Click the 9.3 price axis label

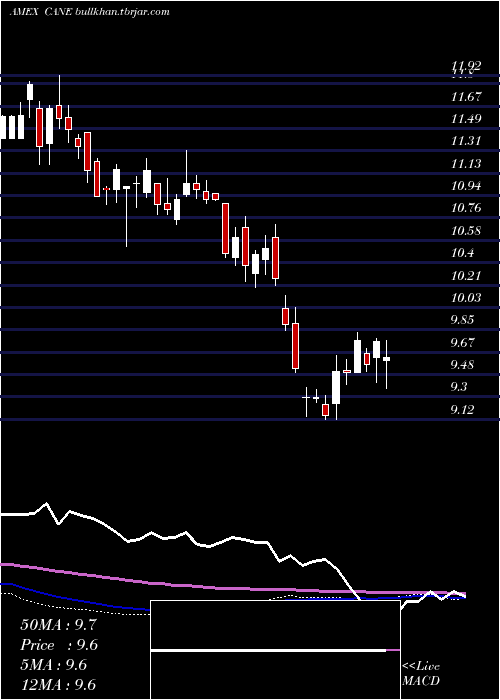(459, 387)
